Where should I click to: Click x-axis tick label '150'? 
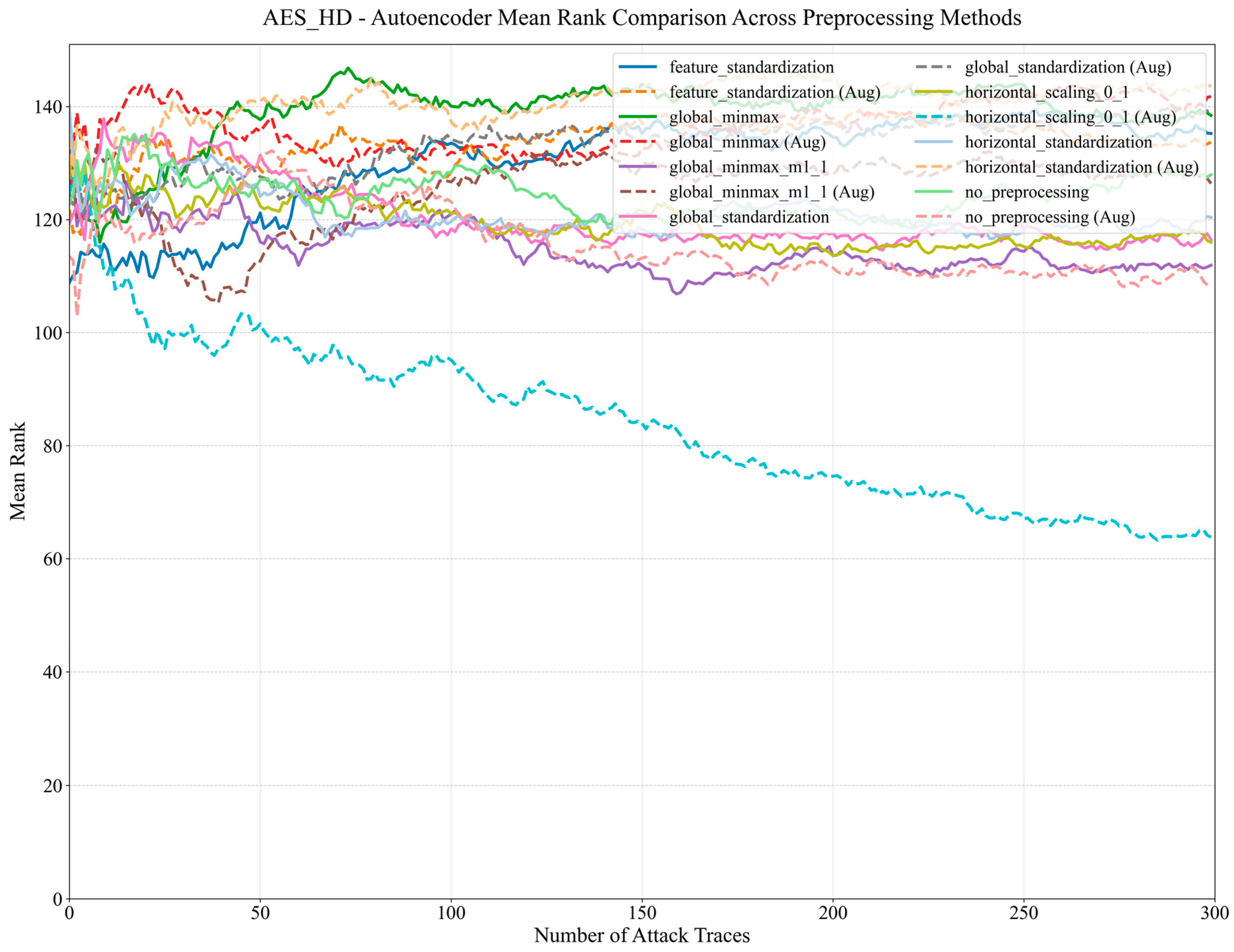click(642, 913)
